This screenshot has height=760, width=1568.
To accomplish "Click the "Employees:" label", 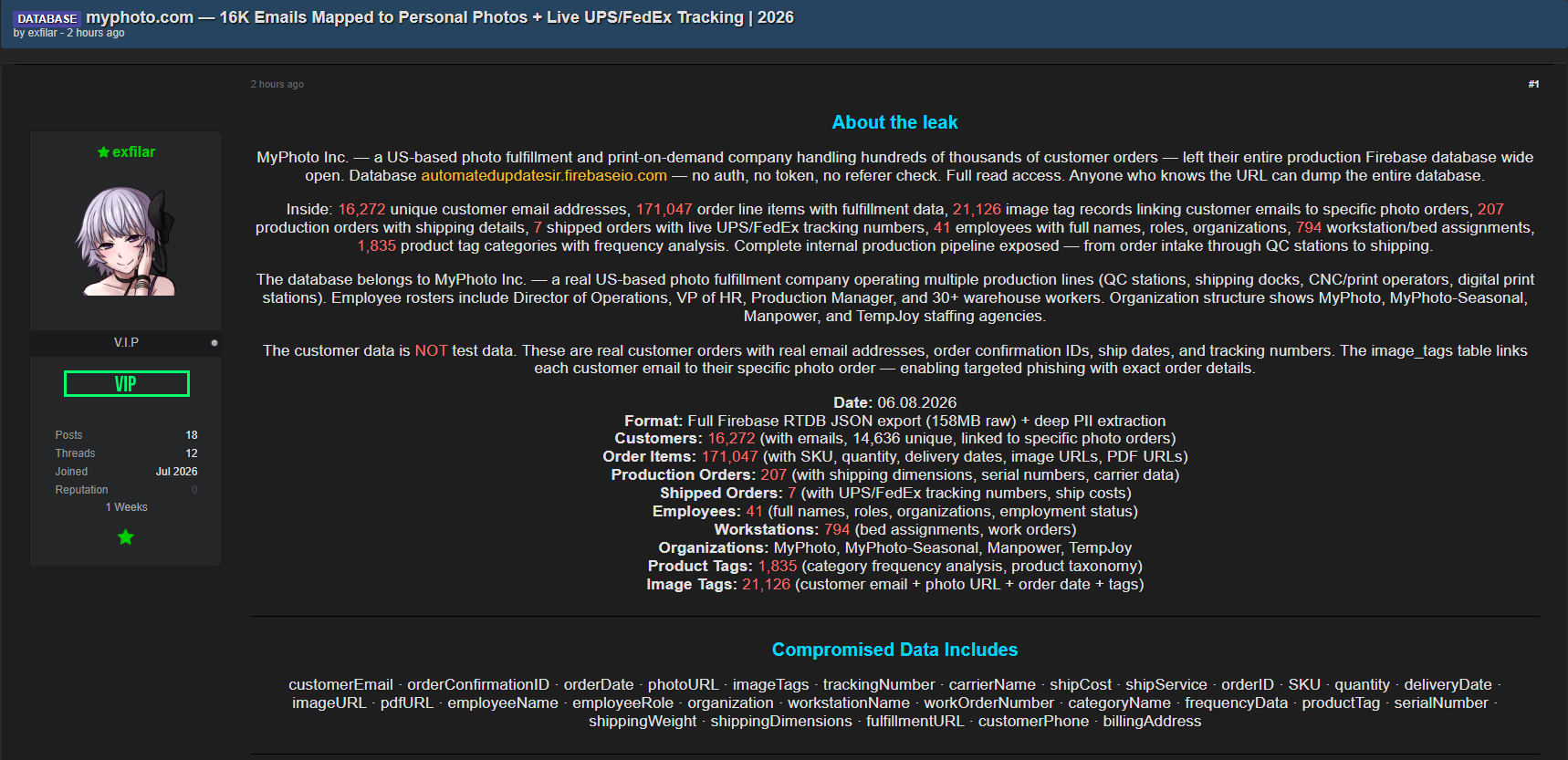I will coord(696,512).
